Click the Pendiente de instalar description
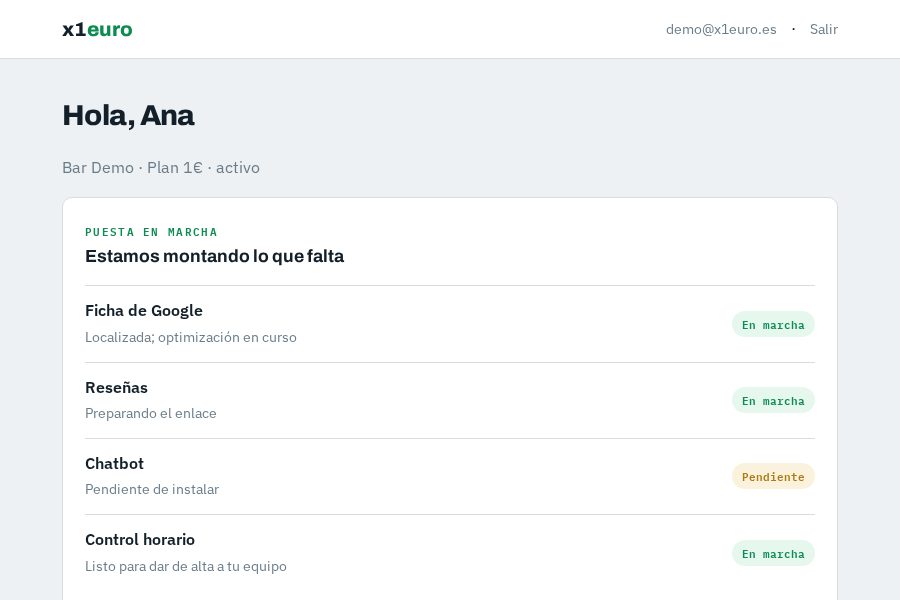The width and height of the screenshot is (900, 600). [x=152, y=489]
